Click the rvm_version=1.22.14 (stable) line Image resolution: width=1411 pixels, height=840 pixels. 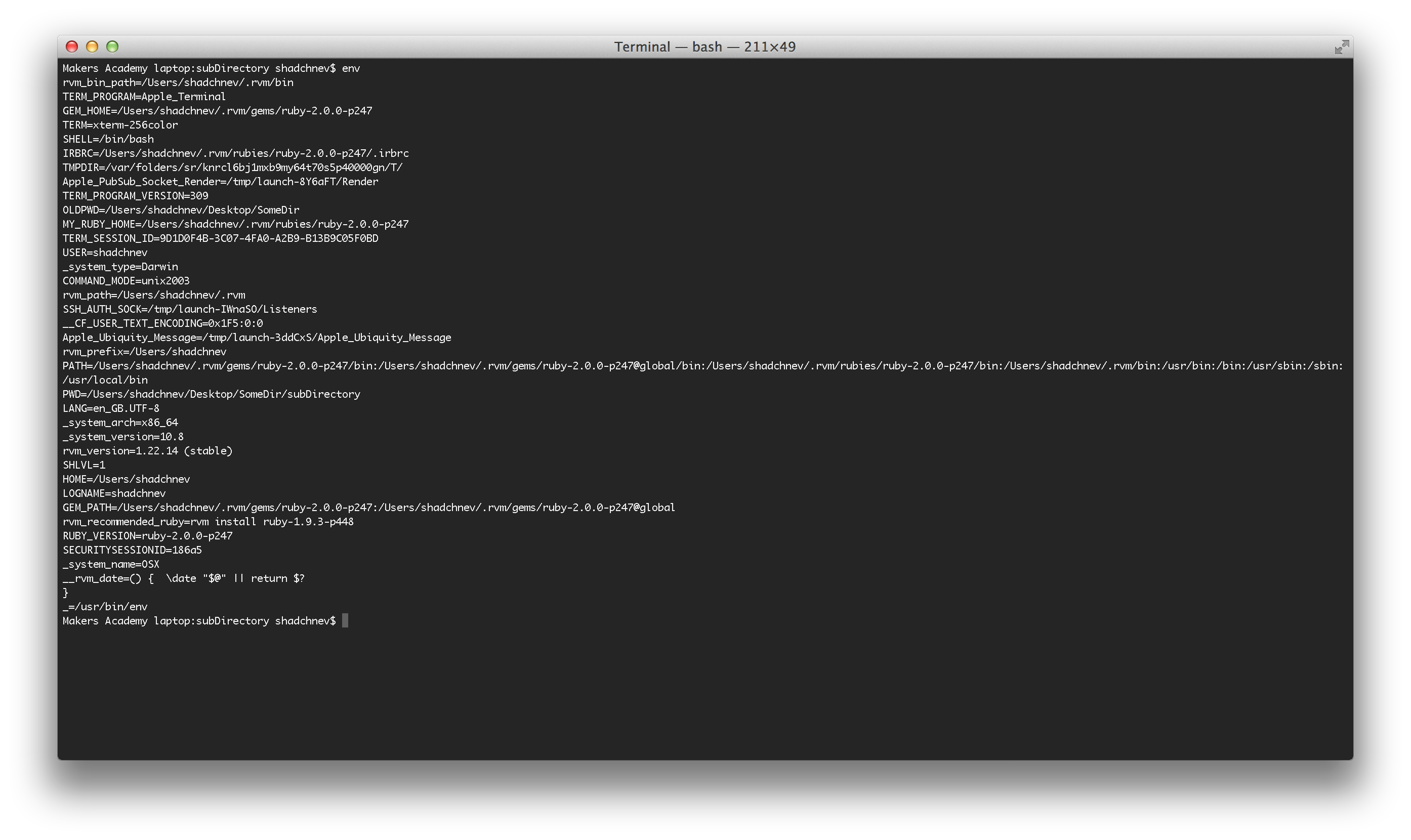click(147, 450)
